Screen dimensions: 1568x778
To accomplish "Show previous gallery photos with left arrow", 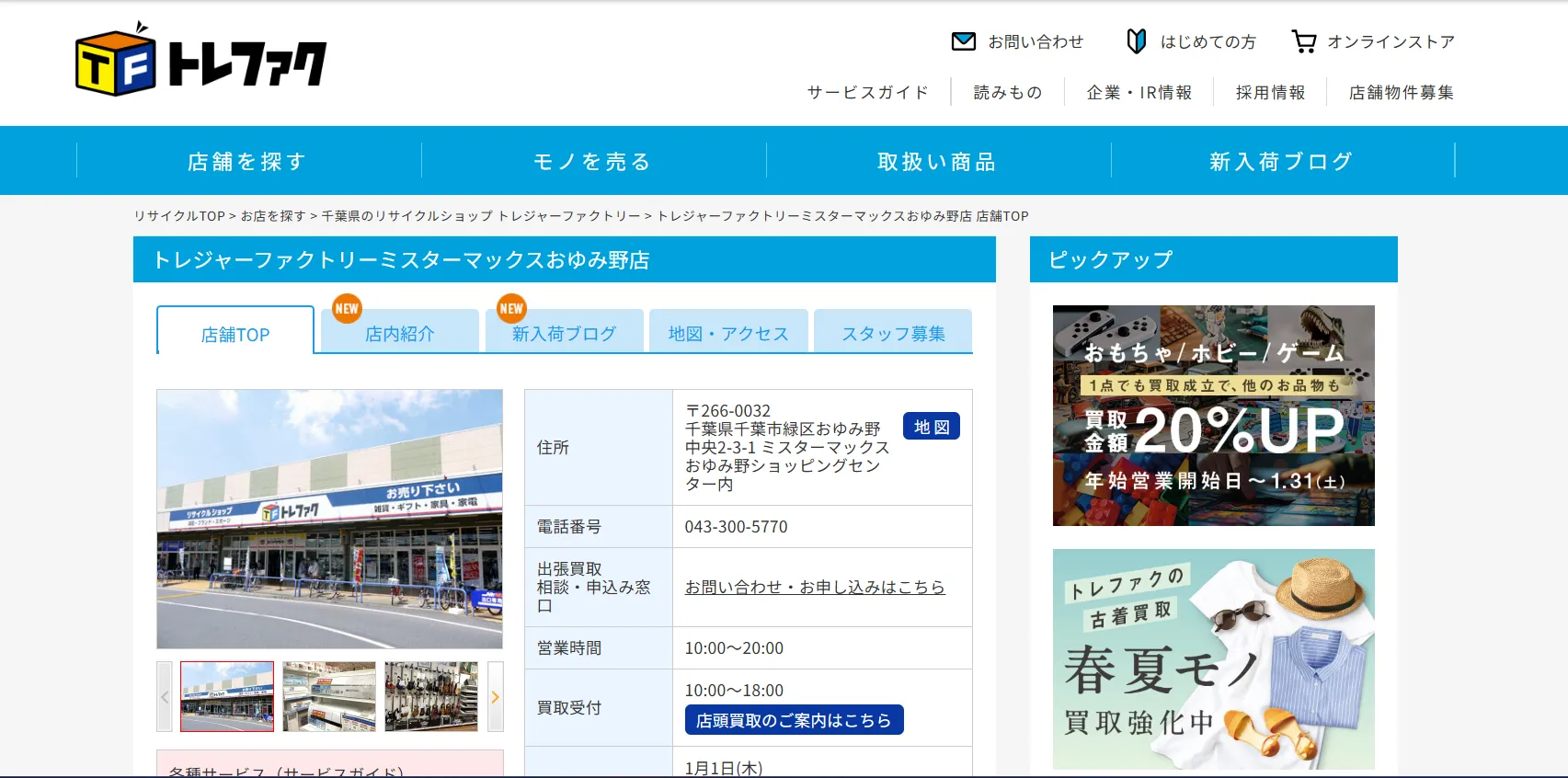I will coord(165,697).
